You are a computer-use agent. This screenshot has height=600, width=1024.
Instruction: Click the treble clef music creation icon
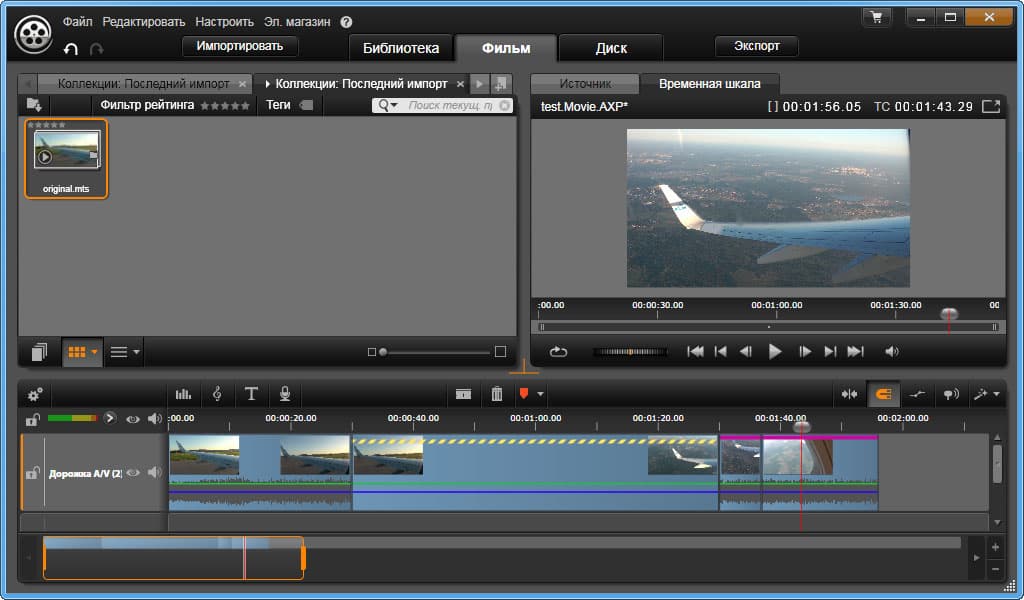tap(217, 394)
